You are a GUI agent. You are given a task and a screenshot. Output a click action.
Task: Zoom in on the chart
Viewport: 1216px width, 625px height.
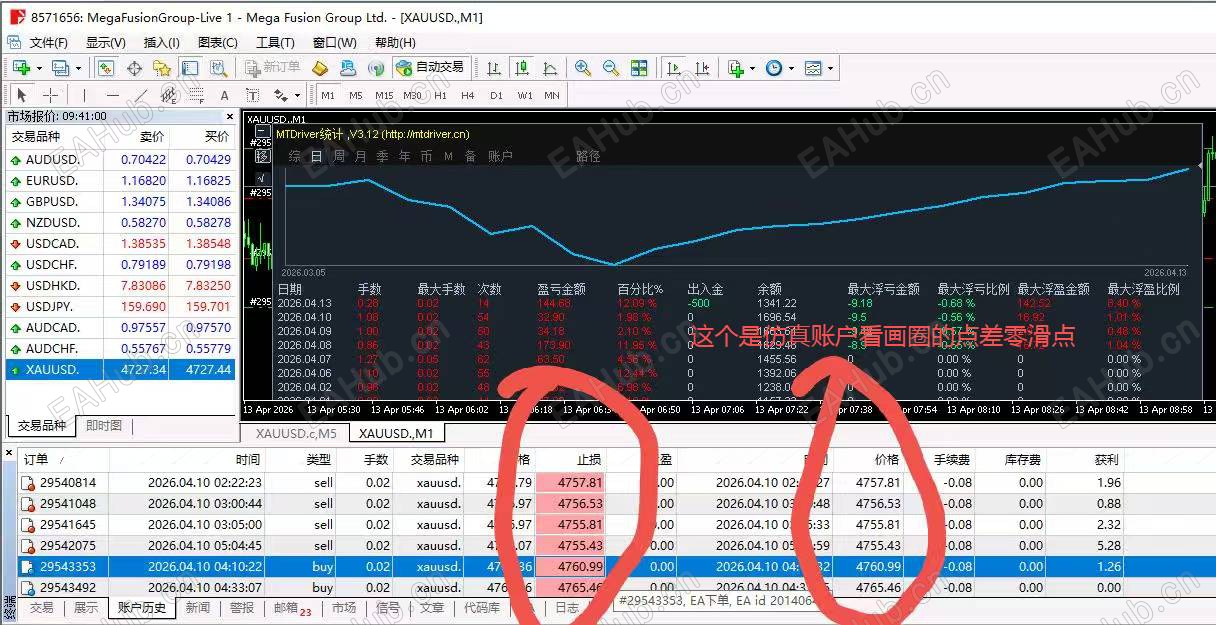583,68
